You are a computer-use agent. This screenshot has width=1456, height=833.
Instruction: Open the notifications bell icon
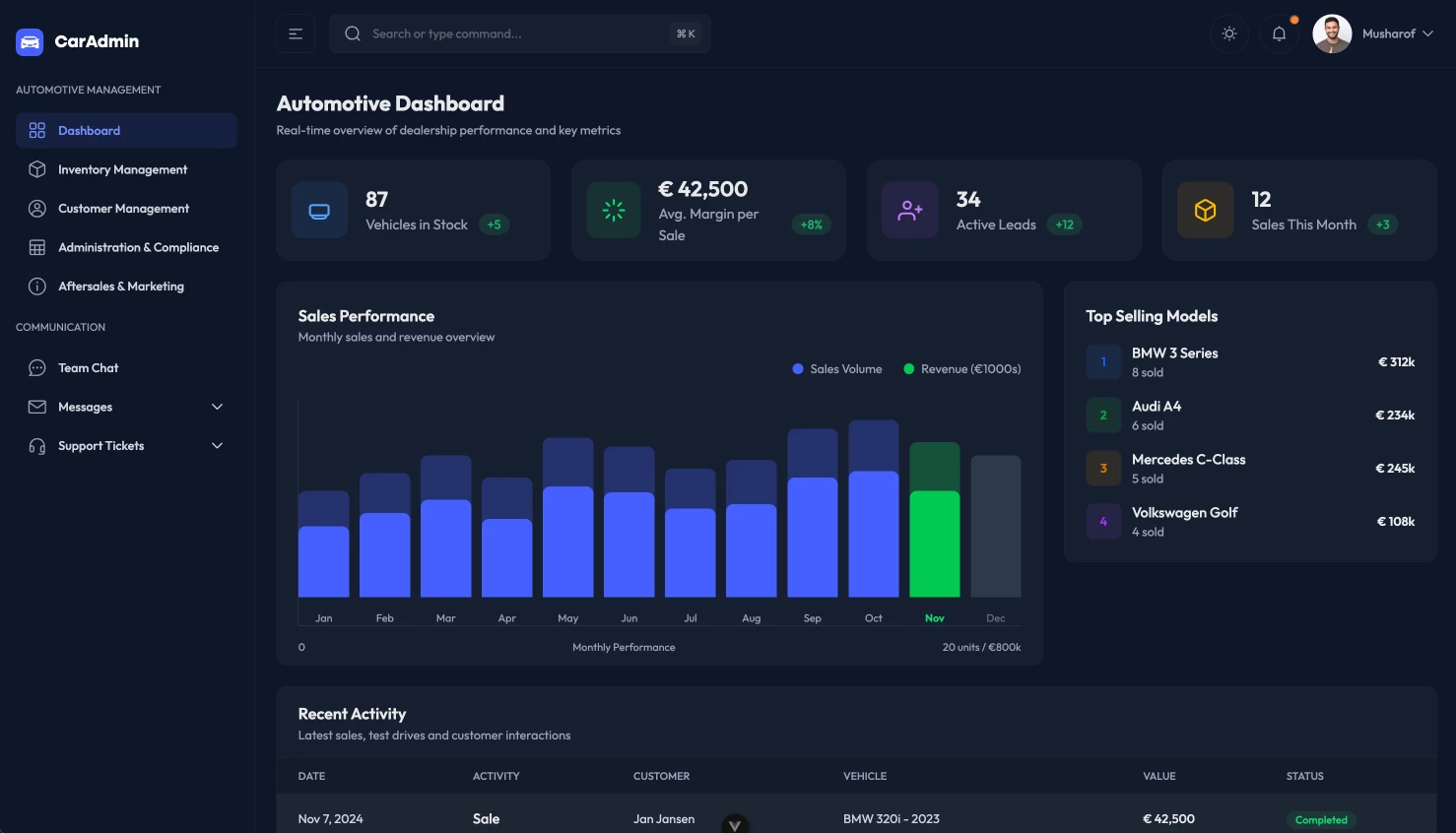pyautogui.click(x=1279, y=33)
